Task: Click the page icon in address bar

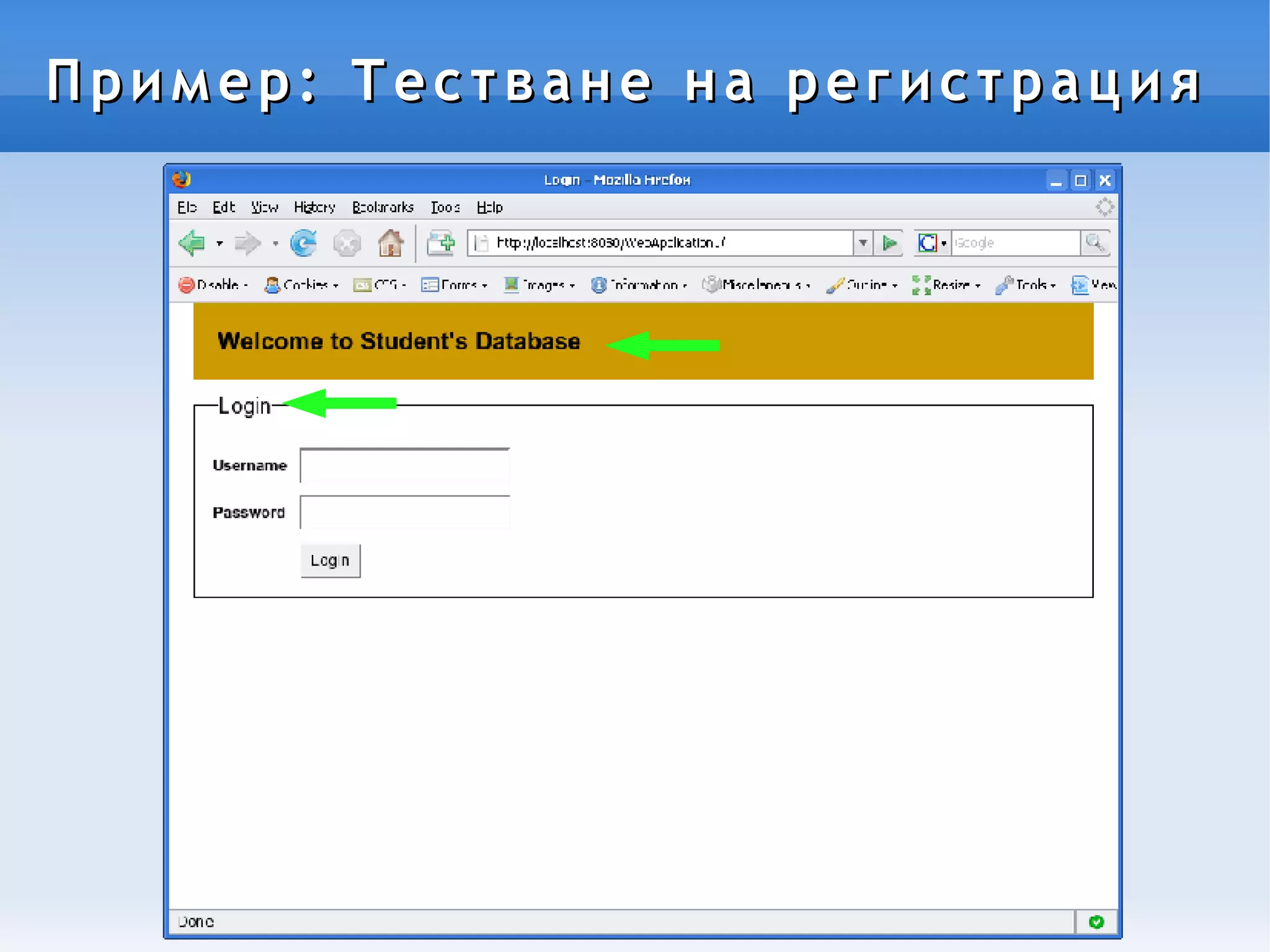Action: tap(482, 243)
